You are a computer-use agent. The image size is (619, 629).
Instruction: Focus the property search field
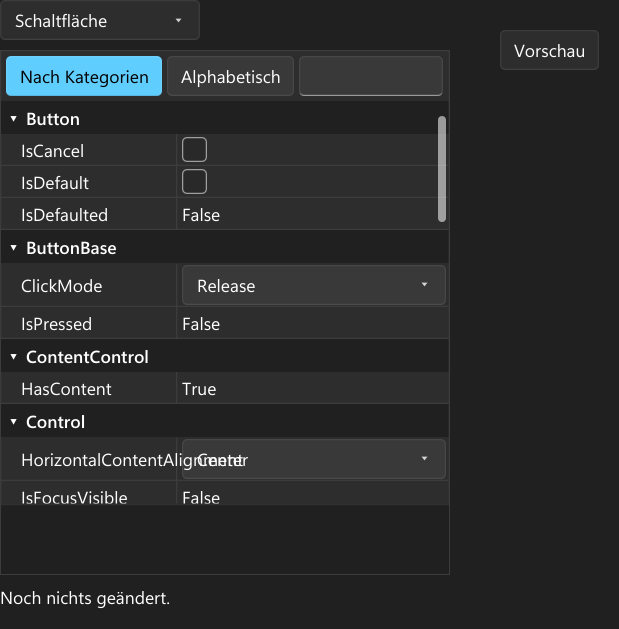coord(371,76)
